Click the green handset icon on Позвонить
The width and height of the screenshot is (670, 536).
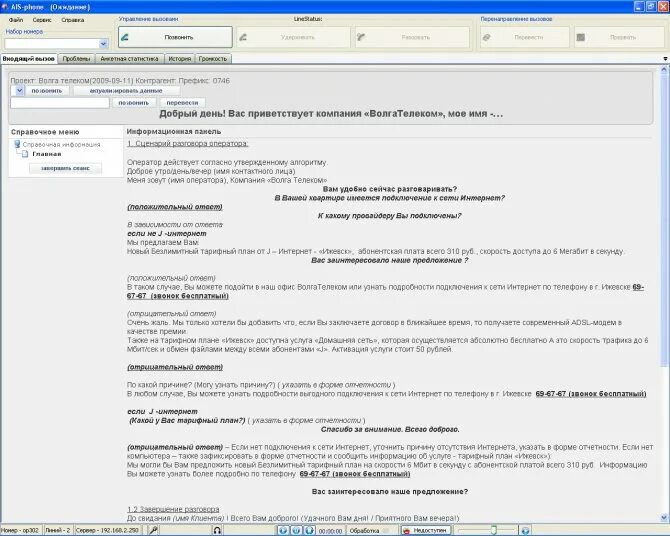(125, 38)
